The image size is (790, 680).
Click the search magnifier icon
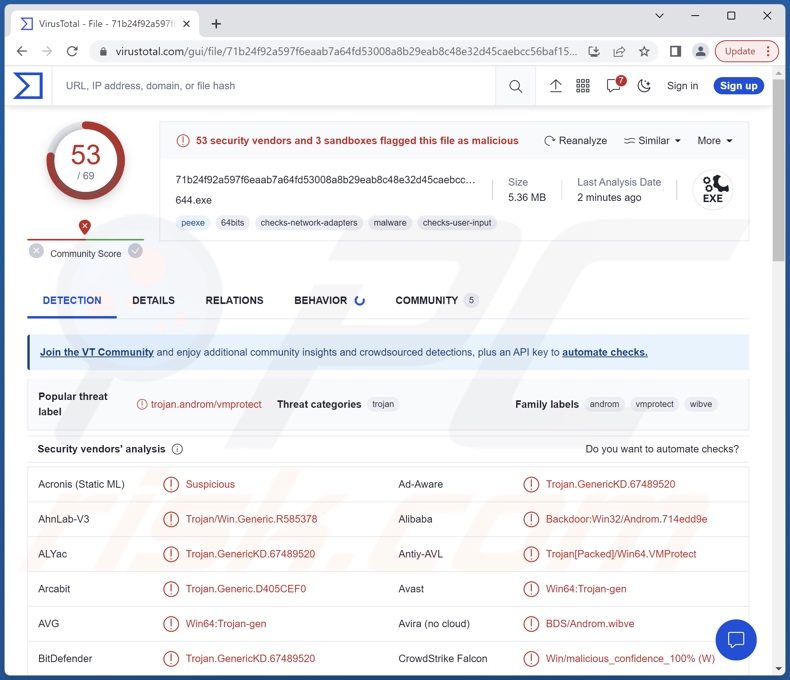coord(515,87)
